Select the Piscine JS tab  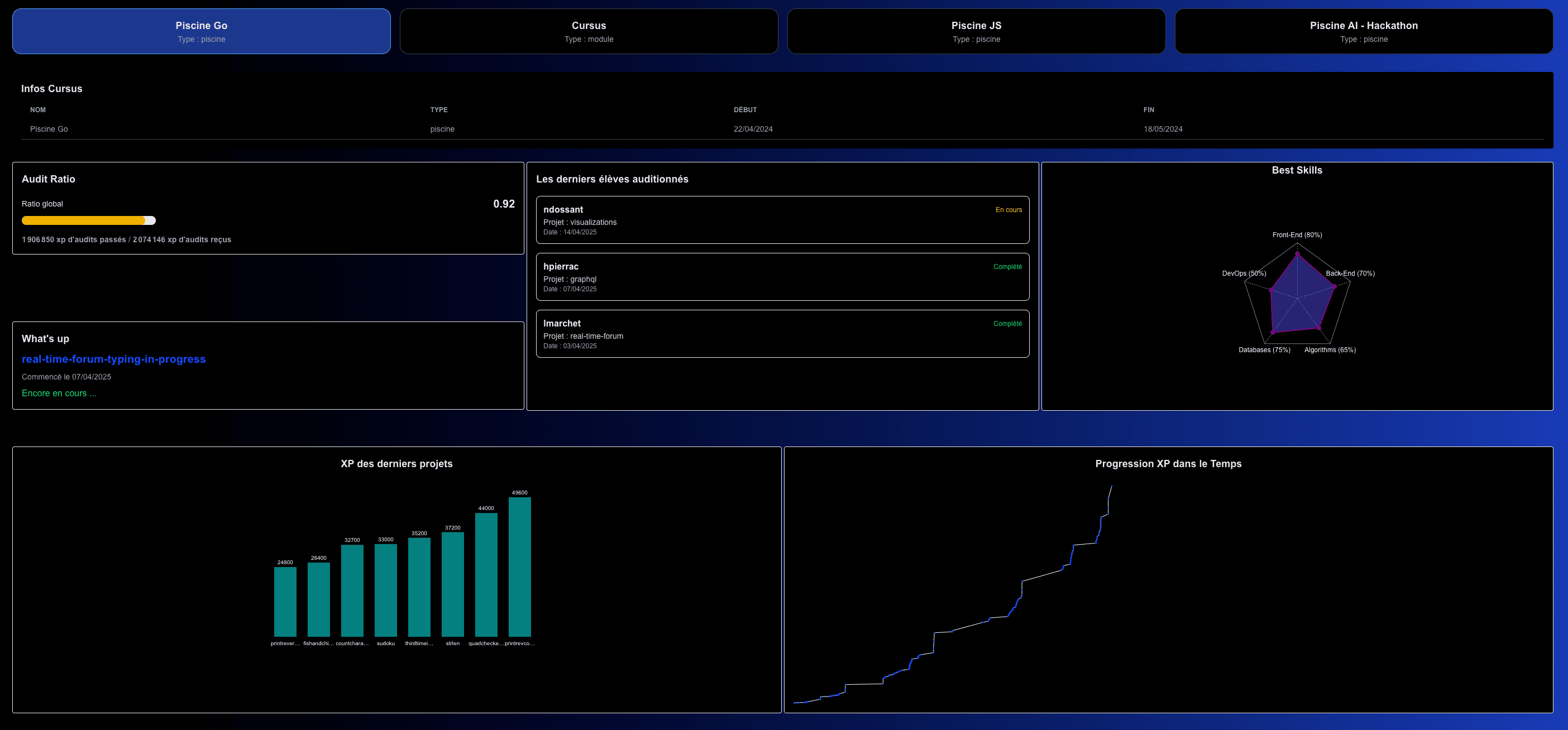[976, 31]
